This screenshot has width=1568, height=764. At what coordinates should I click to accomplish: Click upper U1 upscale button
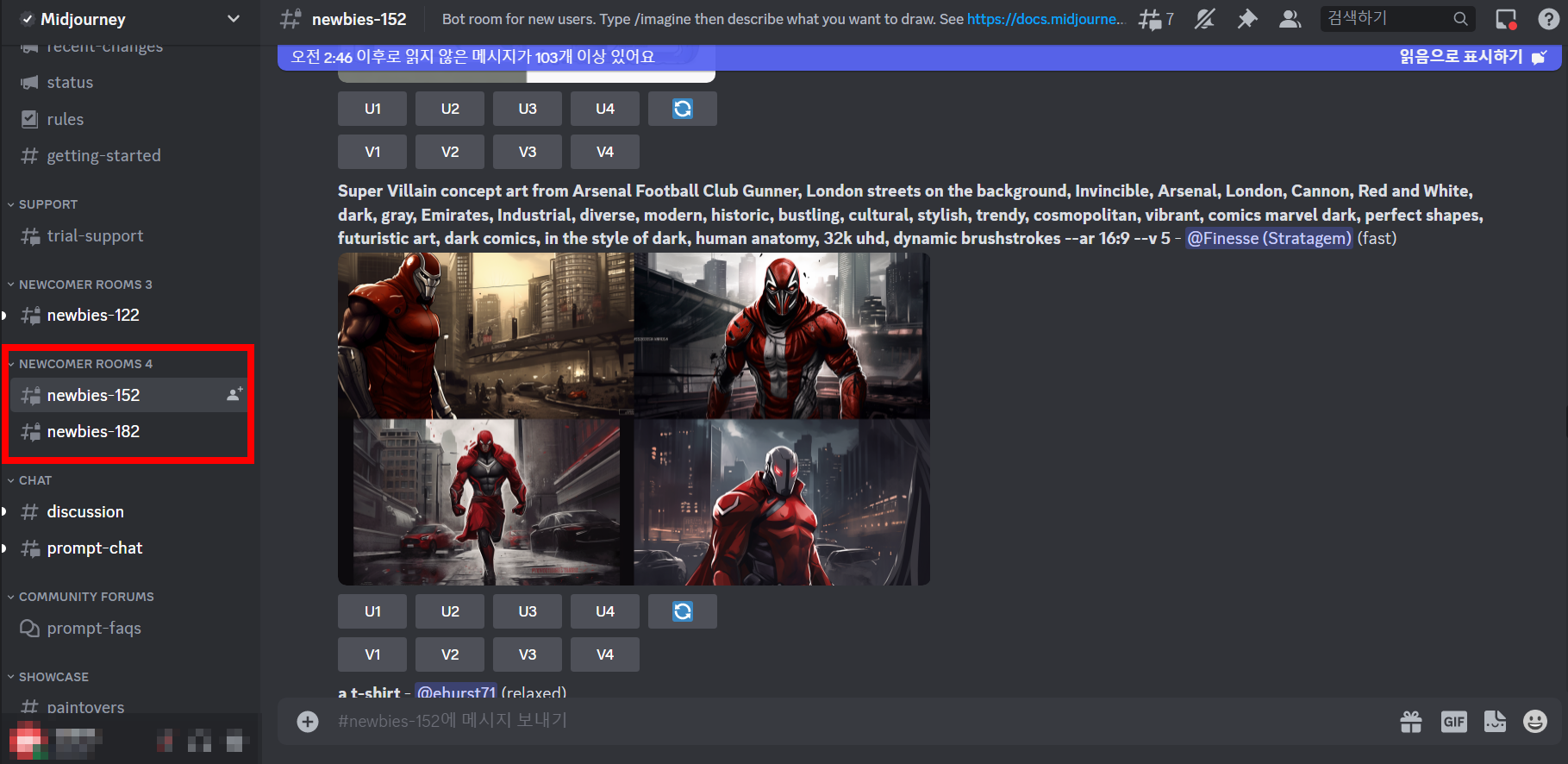point(372,109)
